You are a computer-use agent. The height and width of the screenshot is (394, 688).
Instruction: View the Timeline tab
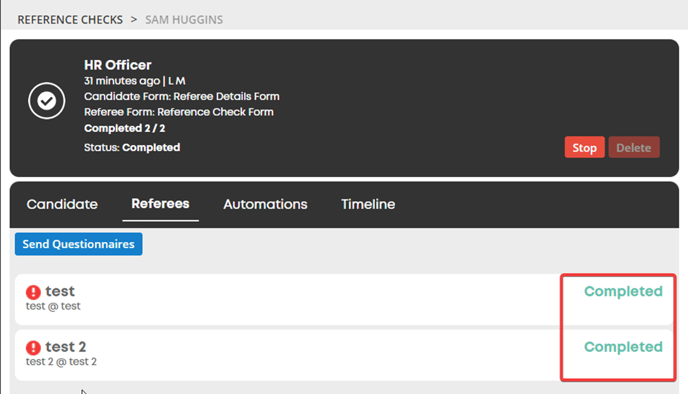(x=368, y=204)
